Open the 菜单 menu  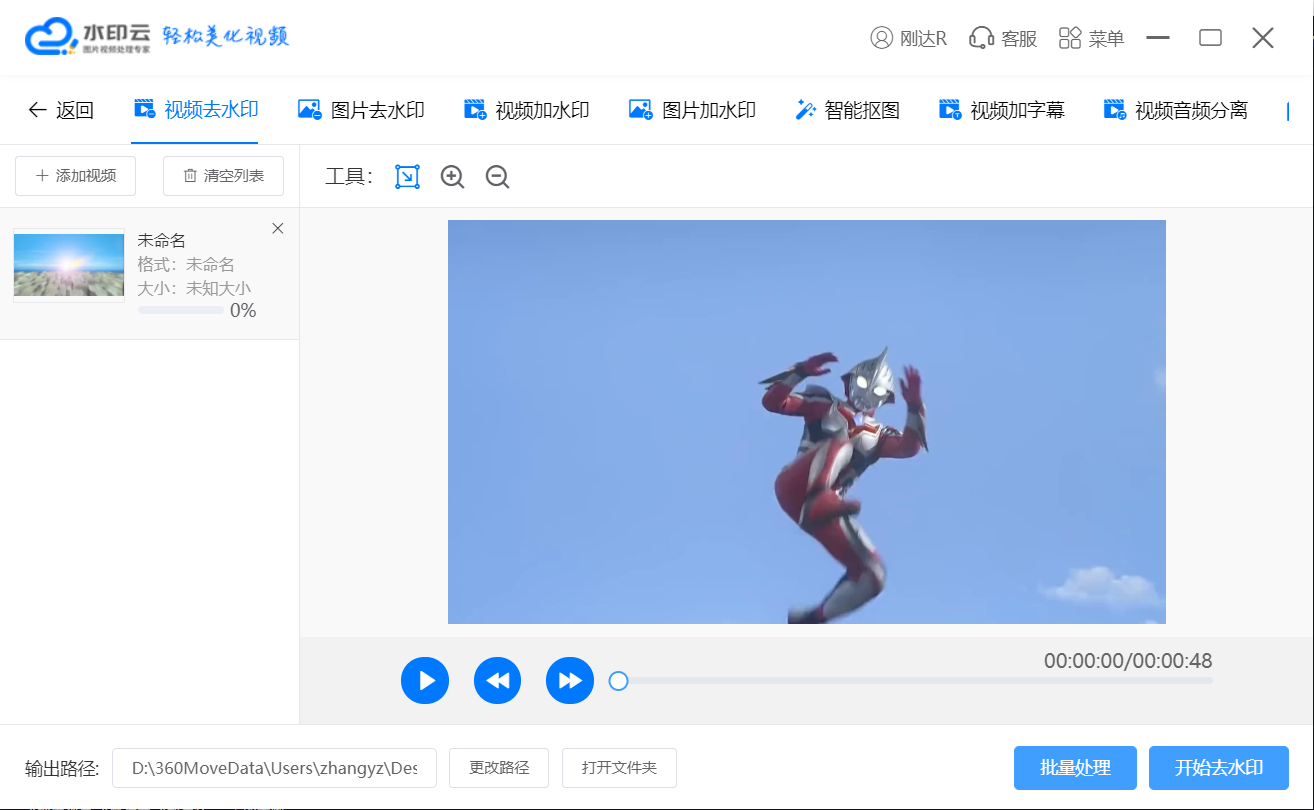pyautogui.click(x=1091, y=38)
